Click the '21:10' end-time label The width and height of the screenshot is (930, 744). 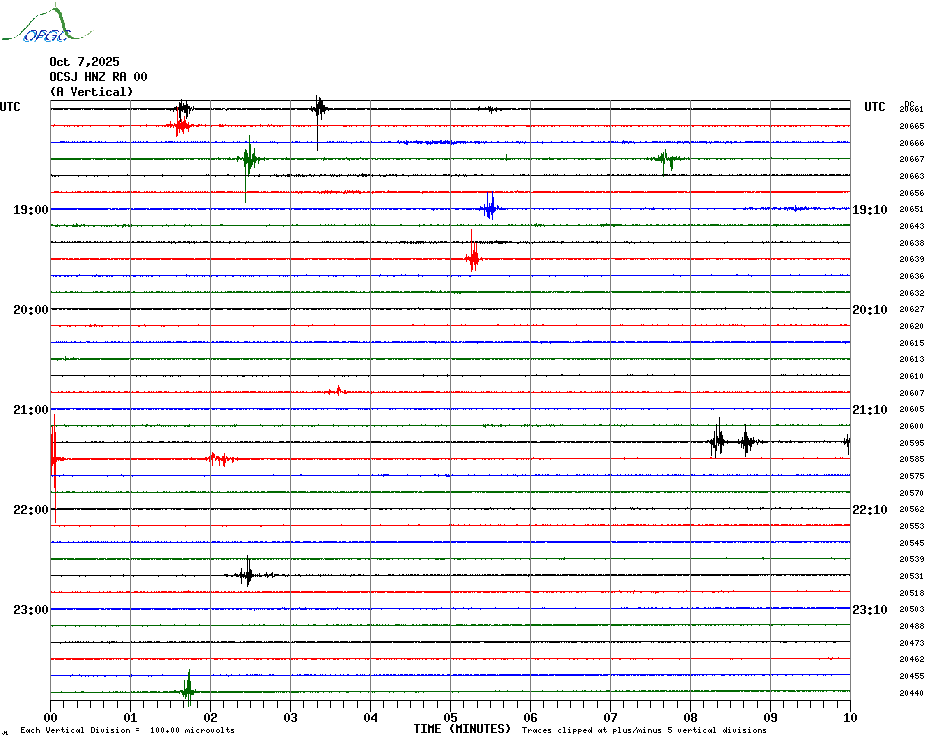pos(870,409)
